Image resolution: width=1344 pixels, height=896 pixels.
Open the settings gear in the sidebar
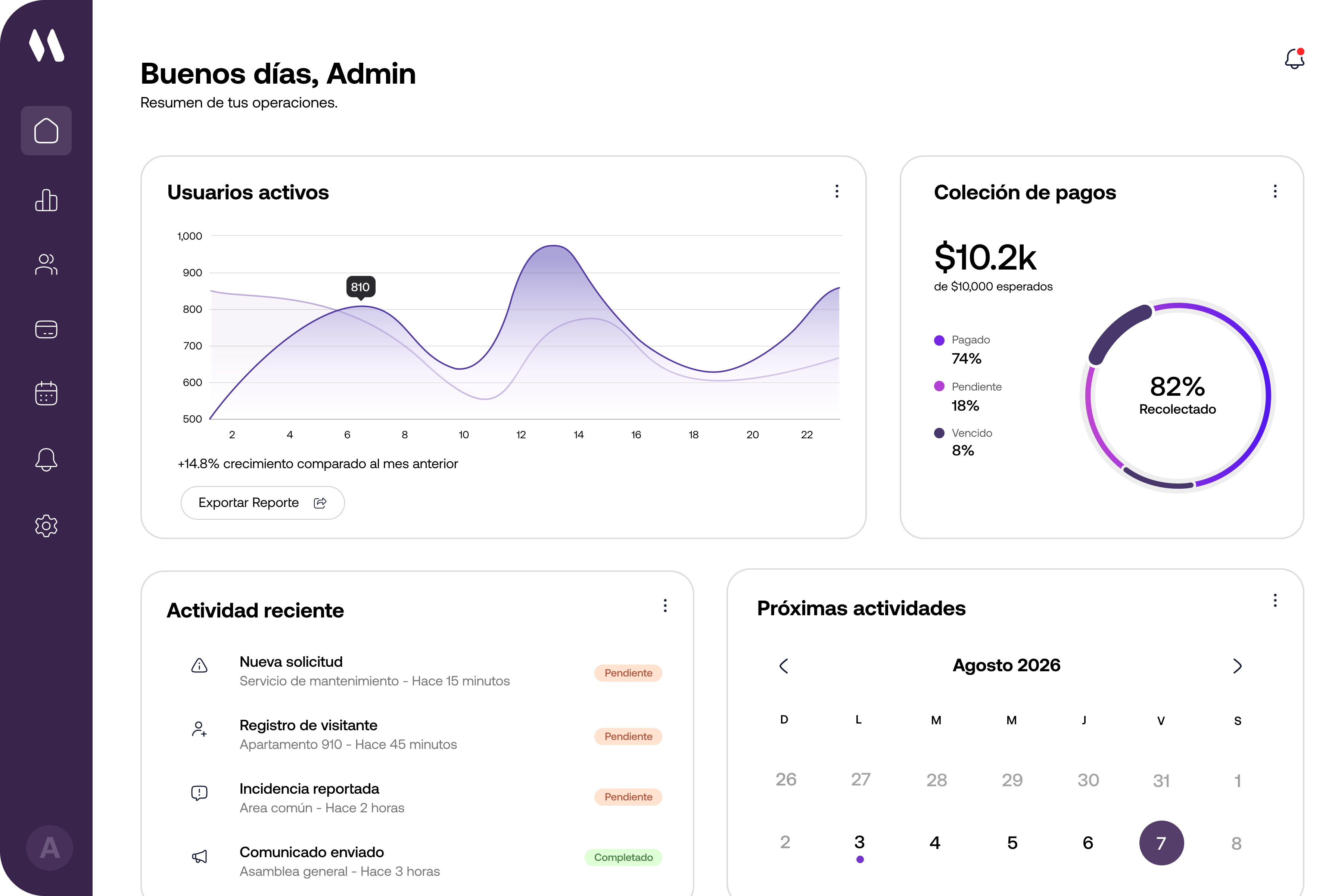(46, 526)
